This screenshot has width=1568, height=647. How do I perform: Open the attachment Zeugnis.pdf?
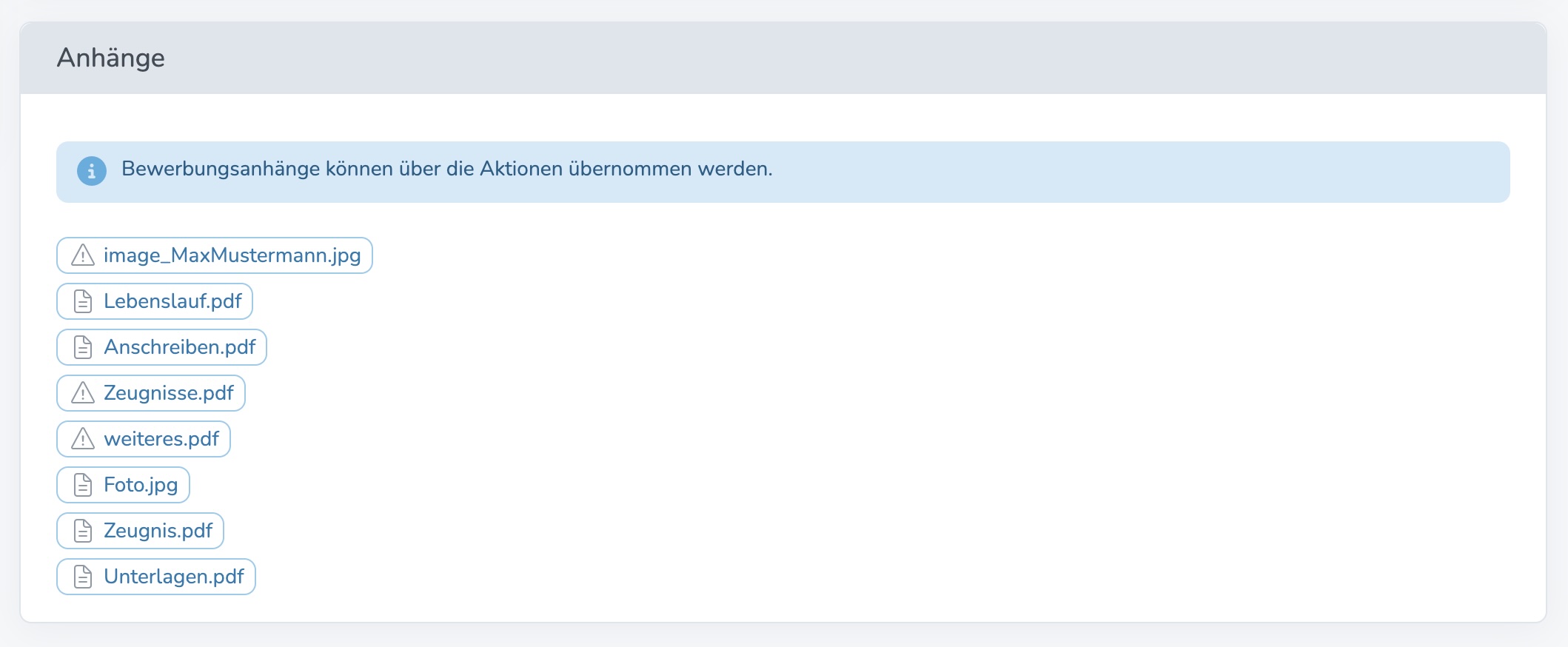click(x=157, y=531)
